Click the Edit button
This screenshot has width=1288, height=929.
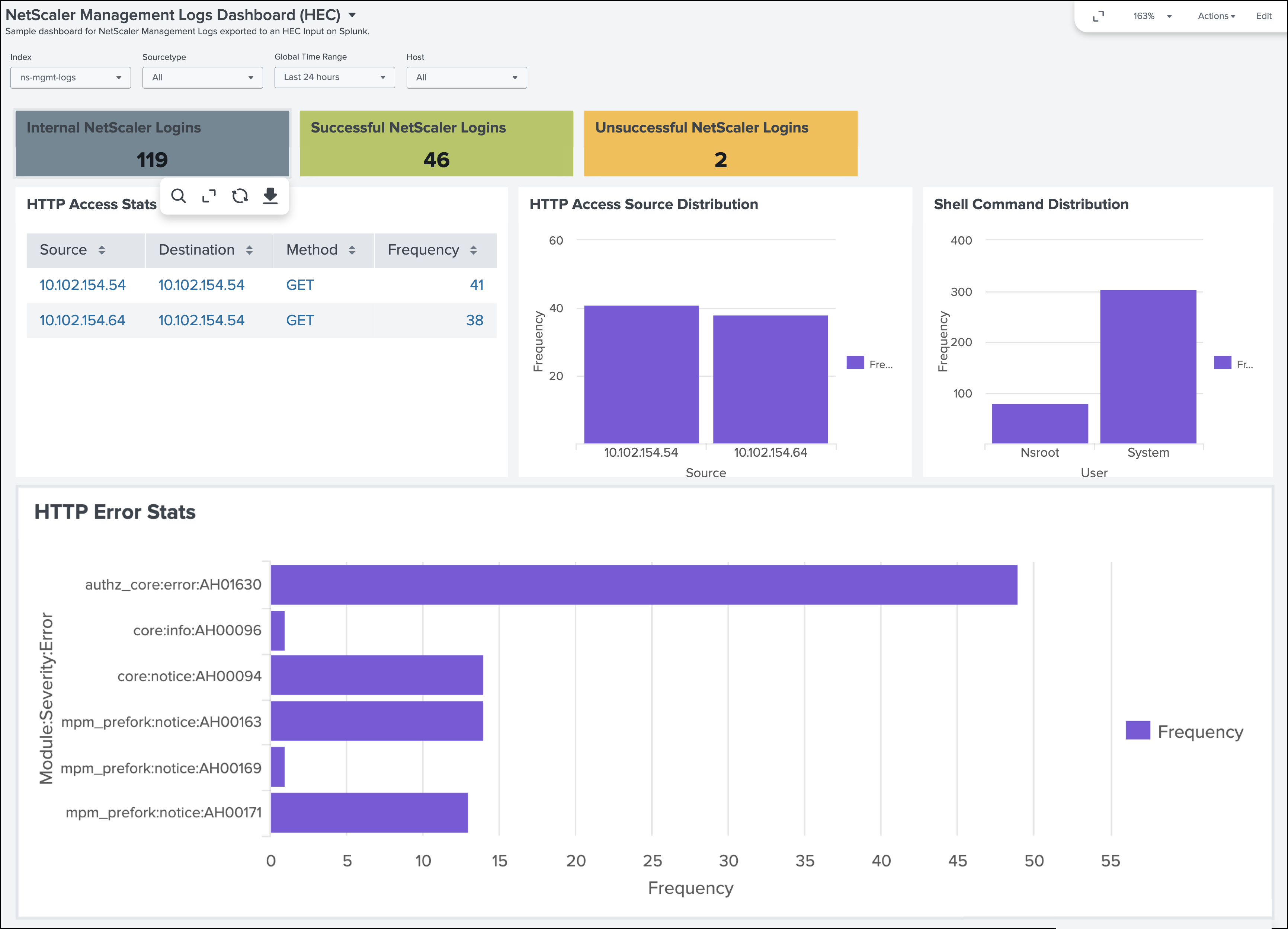pos(1263,16)
